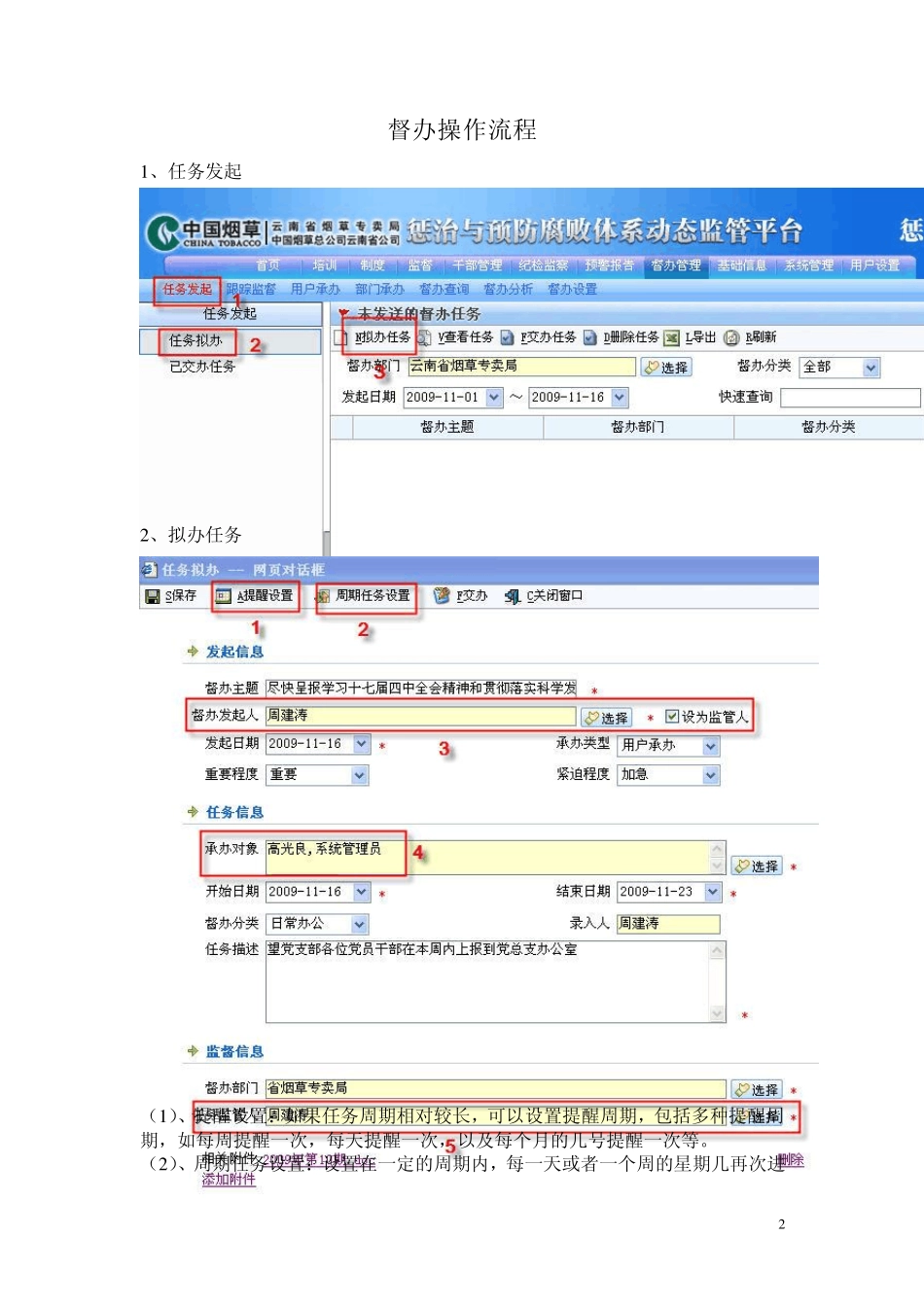The height and width of the screenshot is (1307, 924).
Task: Open the 承办类型 用户承办 dropdown
Action: tap(711, 746)
